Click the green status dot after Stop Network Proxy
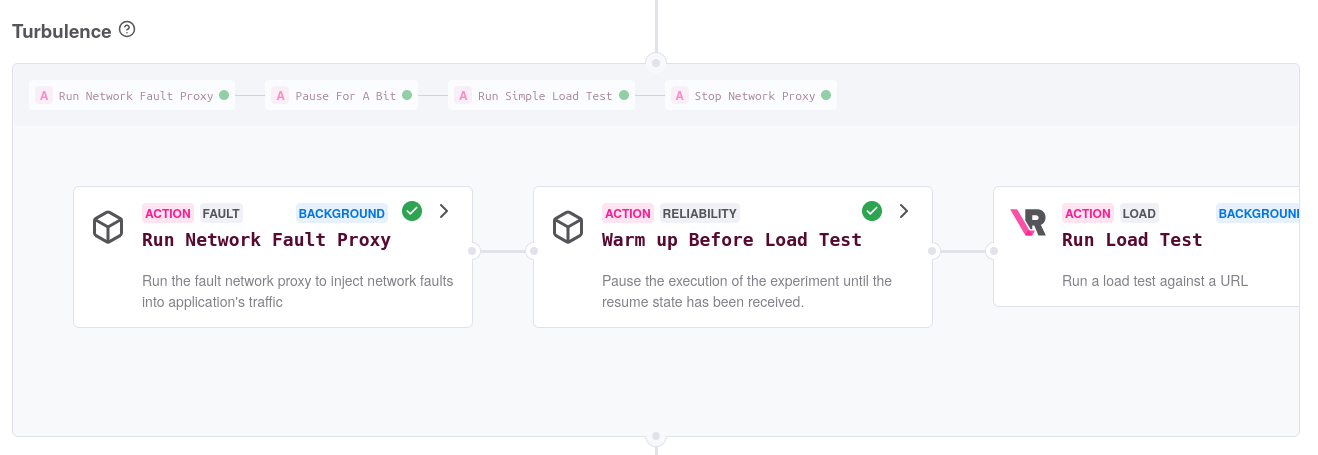1318x455 pixels. pos(826,96)
